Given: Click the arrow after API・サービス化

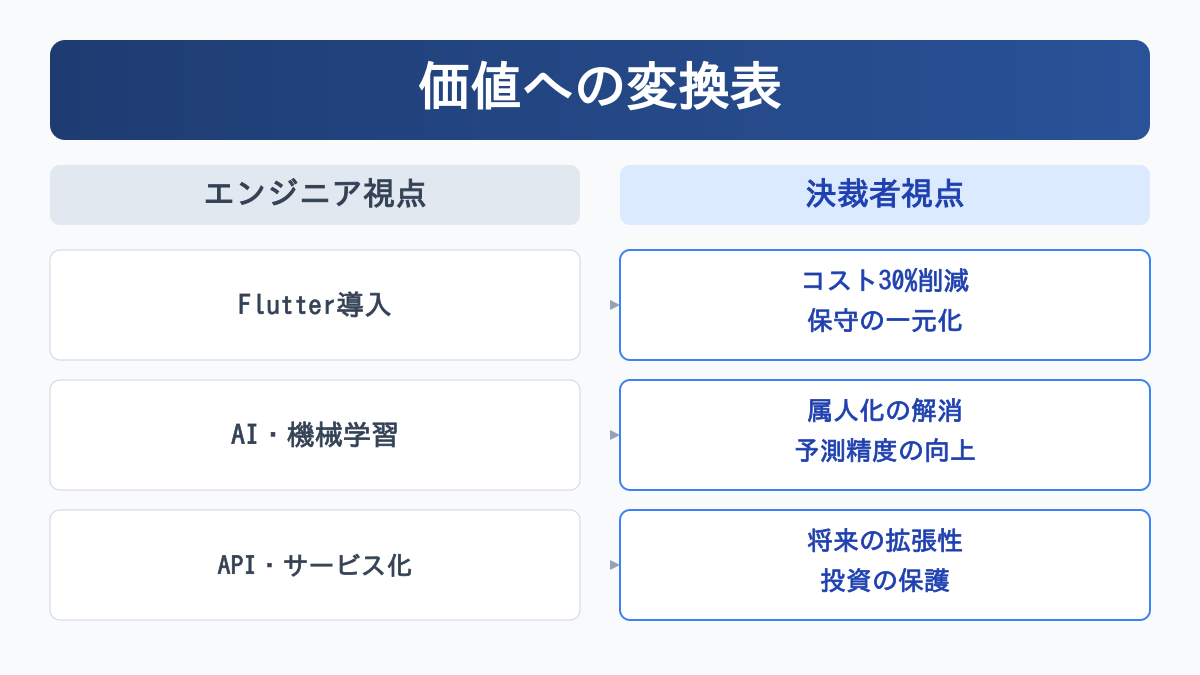Looking at the screenshot, I should point(614,565).
